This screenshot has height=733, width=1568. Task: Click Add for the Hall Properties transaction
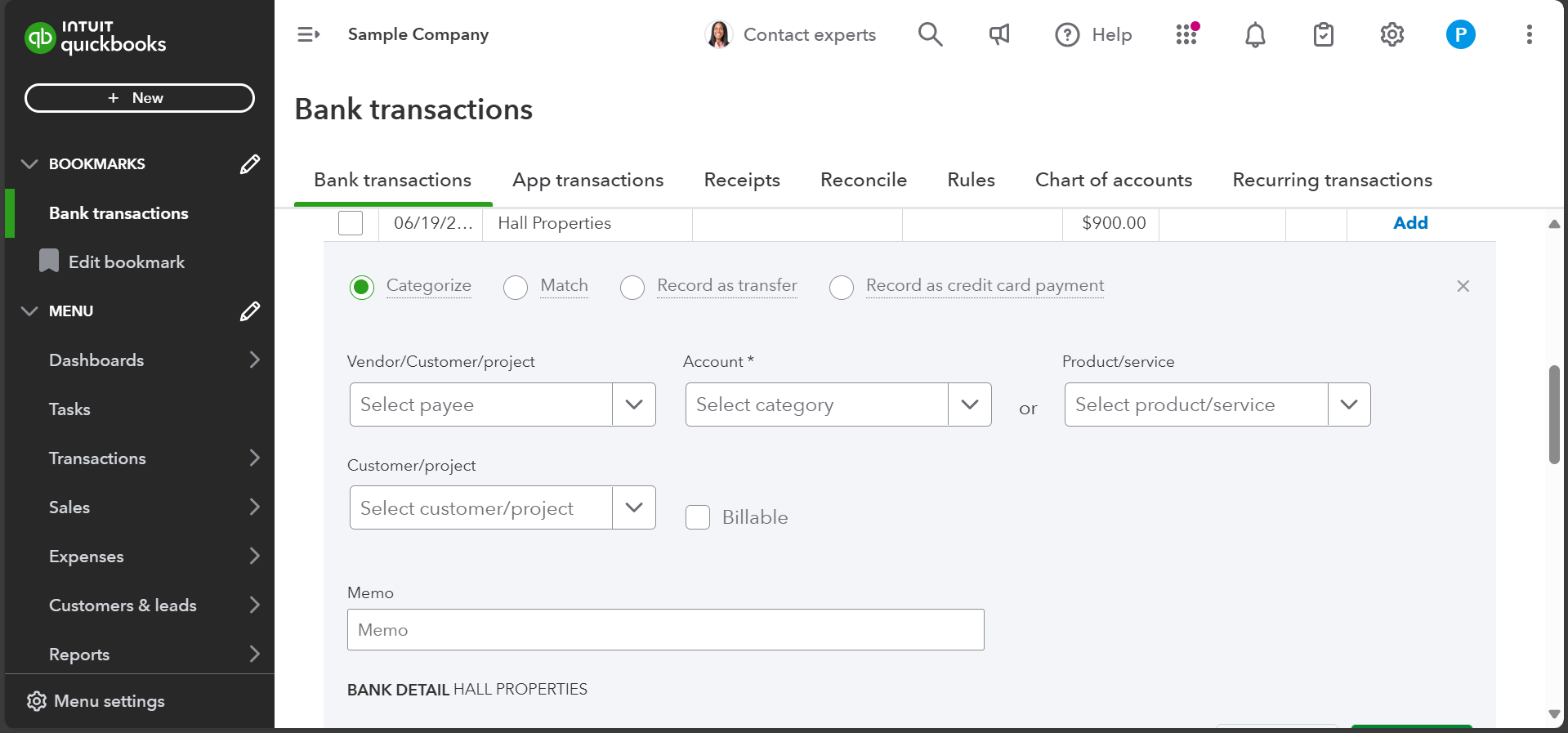(x=1409, y=223)
